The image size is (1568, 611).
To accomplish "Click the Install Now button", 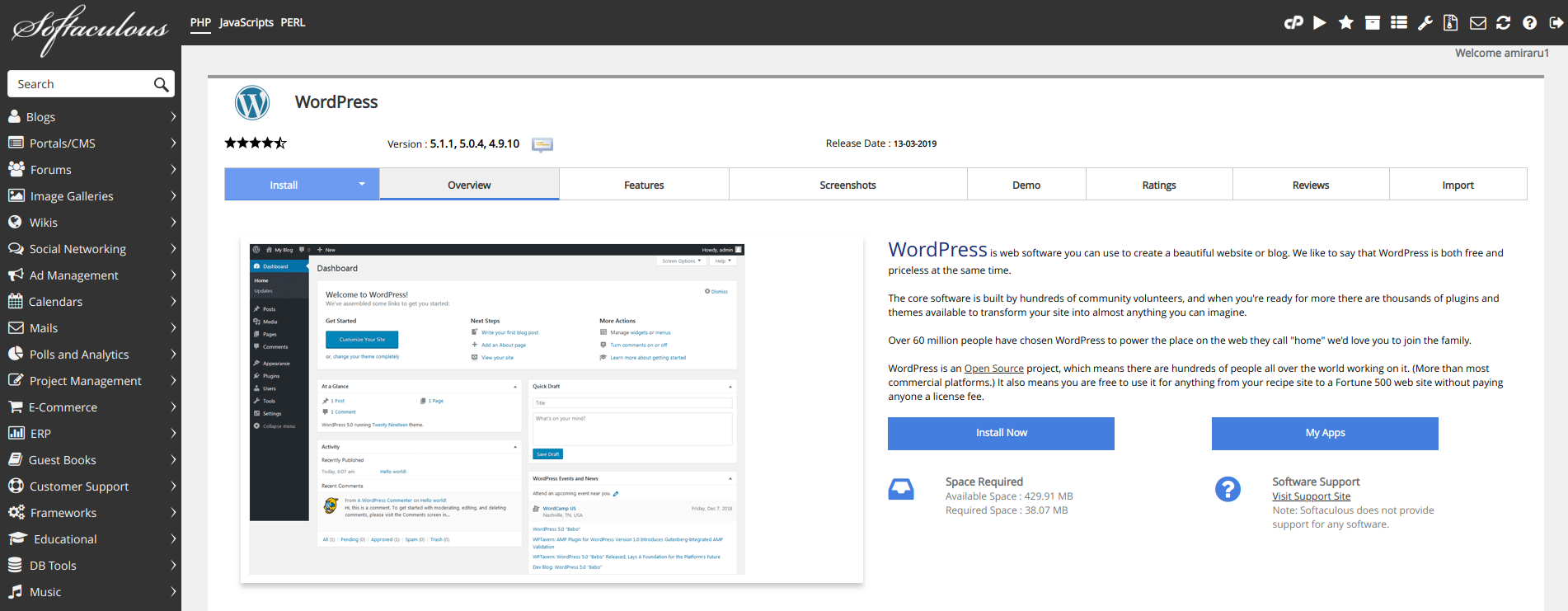I will (1001, 433).
